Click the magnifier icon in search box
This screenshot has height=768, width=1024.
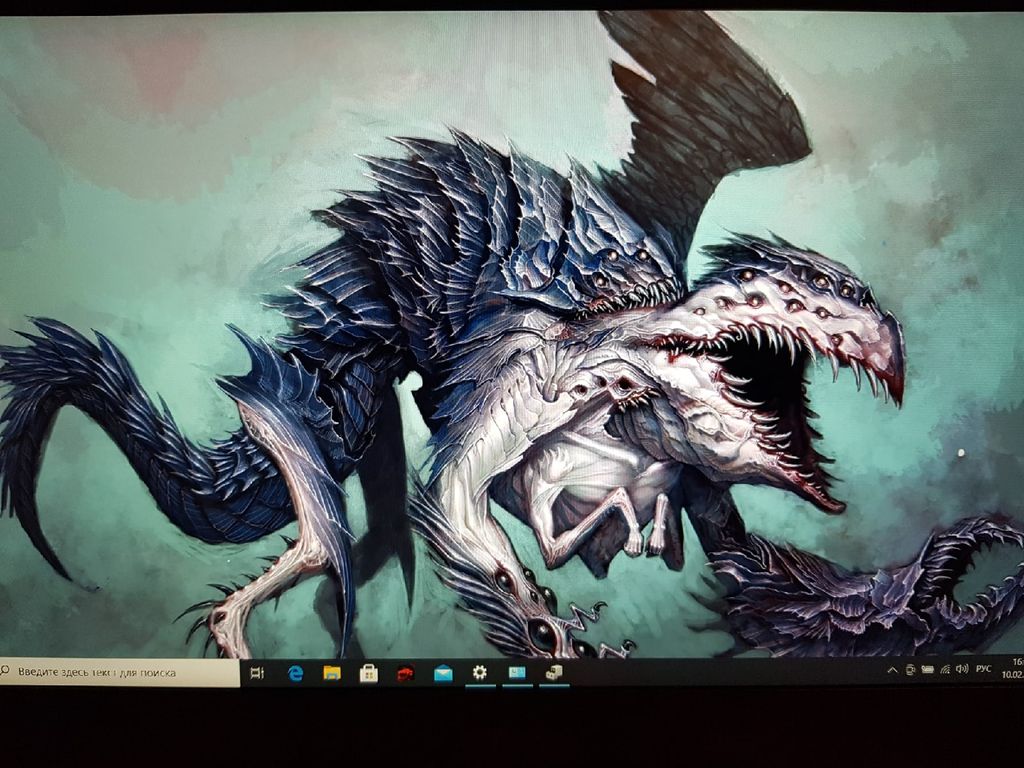6,672
